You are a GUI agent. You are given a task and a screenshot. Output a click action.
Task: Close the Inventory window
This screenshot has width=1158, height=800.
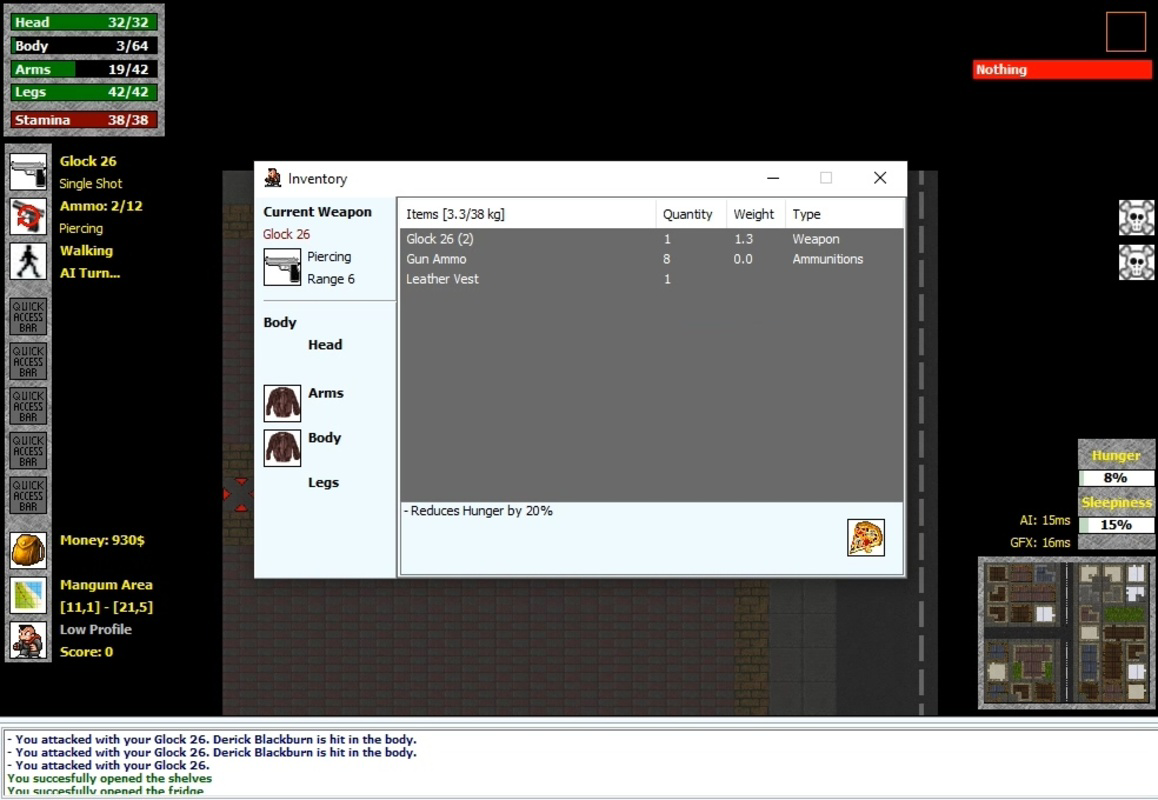880,178
